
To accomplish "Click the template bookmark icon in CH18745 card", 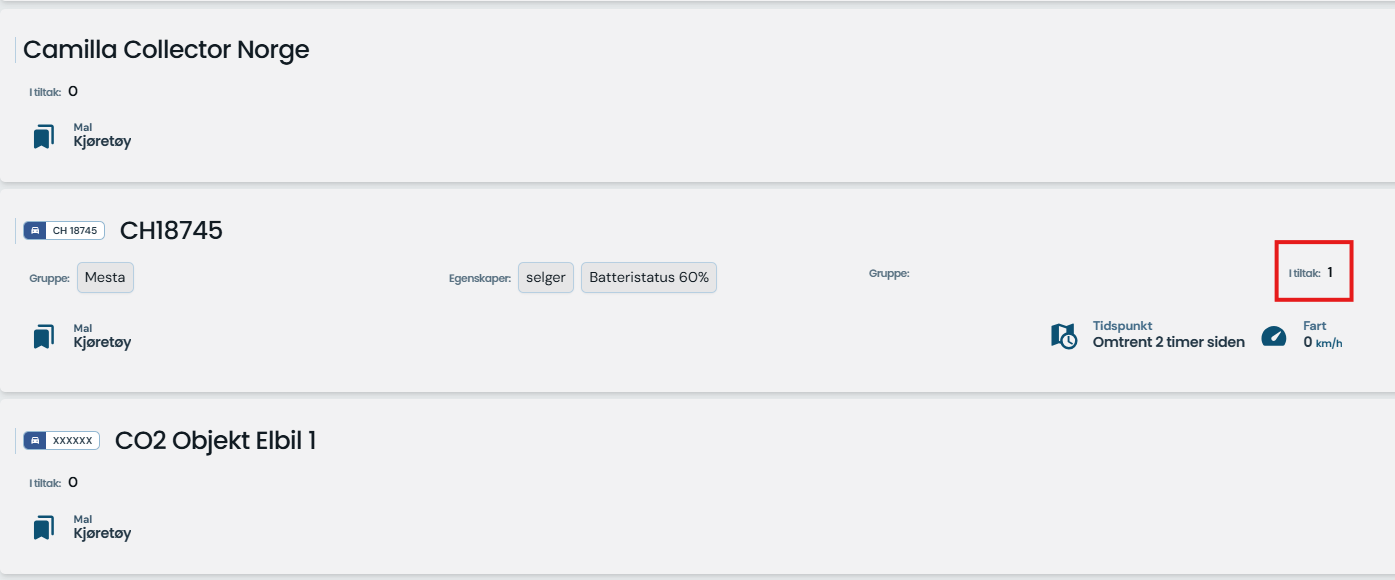I will pos(43,337).
